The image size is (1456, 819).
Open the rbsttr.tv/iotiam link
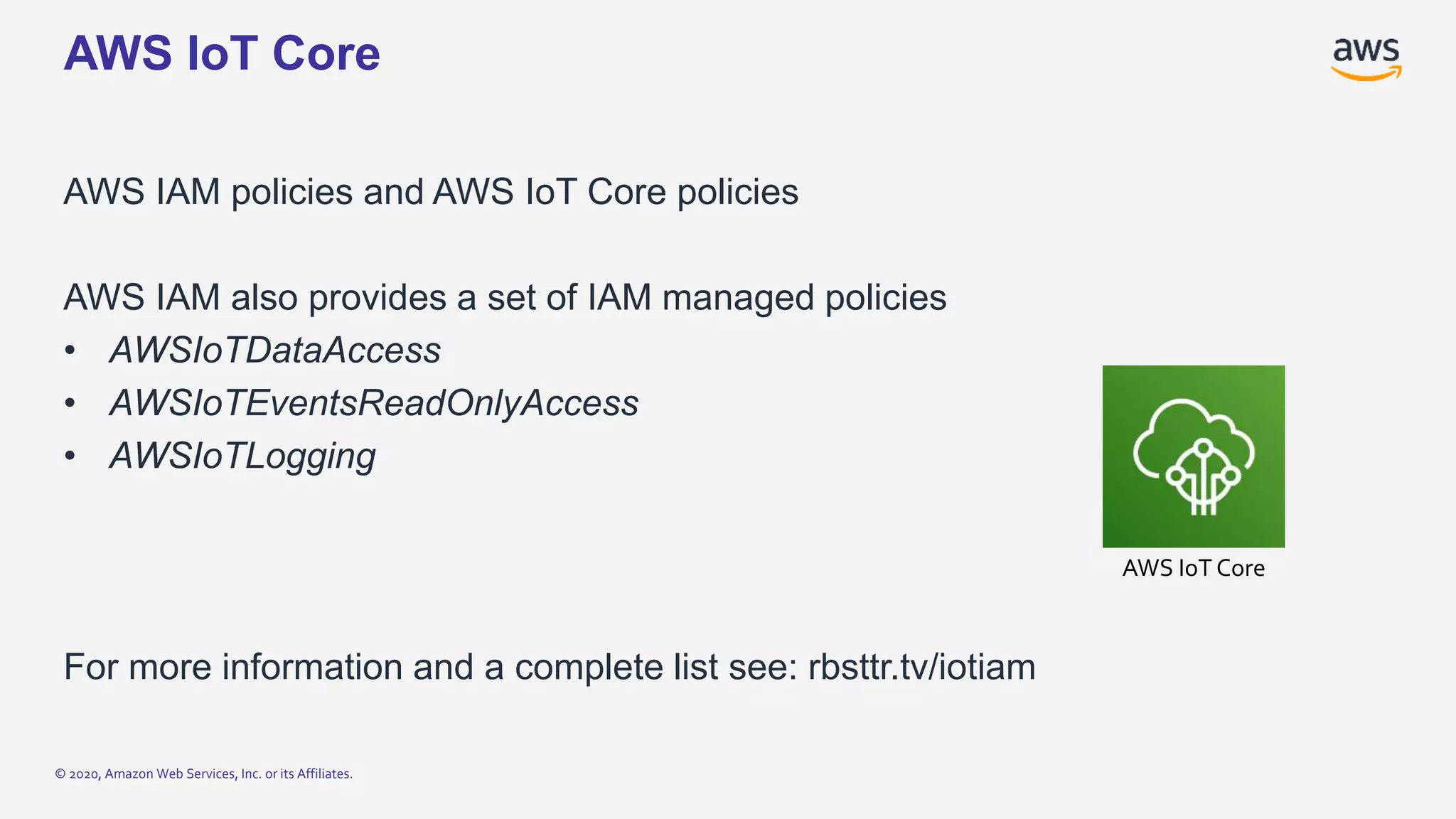[x=921, y=667]
